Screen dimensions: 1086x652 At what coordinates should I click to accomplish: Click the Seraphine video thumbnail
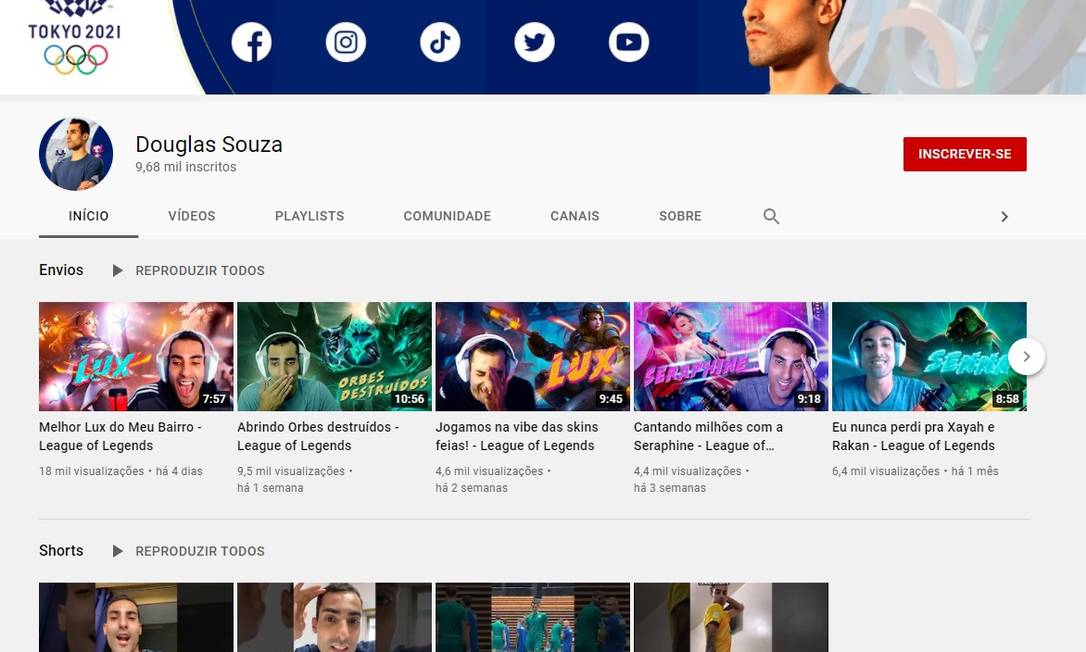point(730,356)
